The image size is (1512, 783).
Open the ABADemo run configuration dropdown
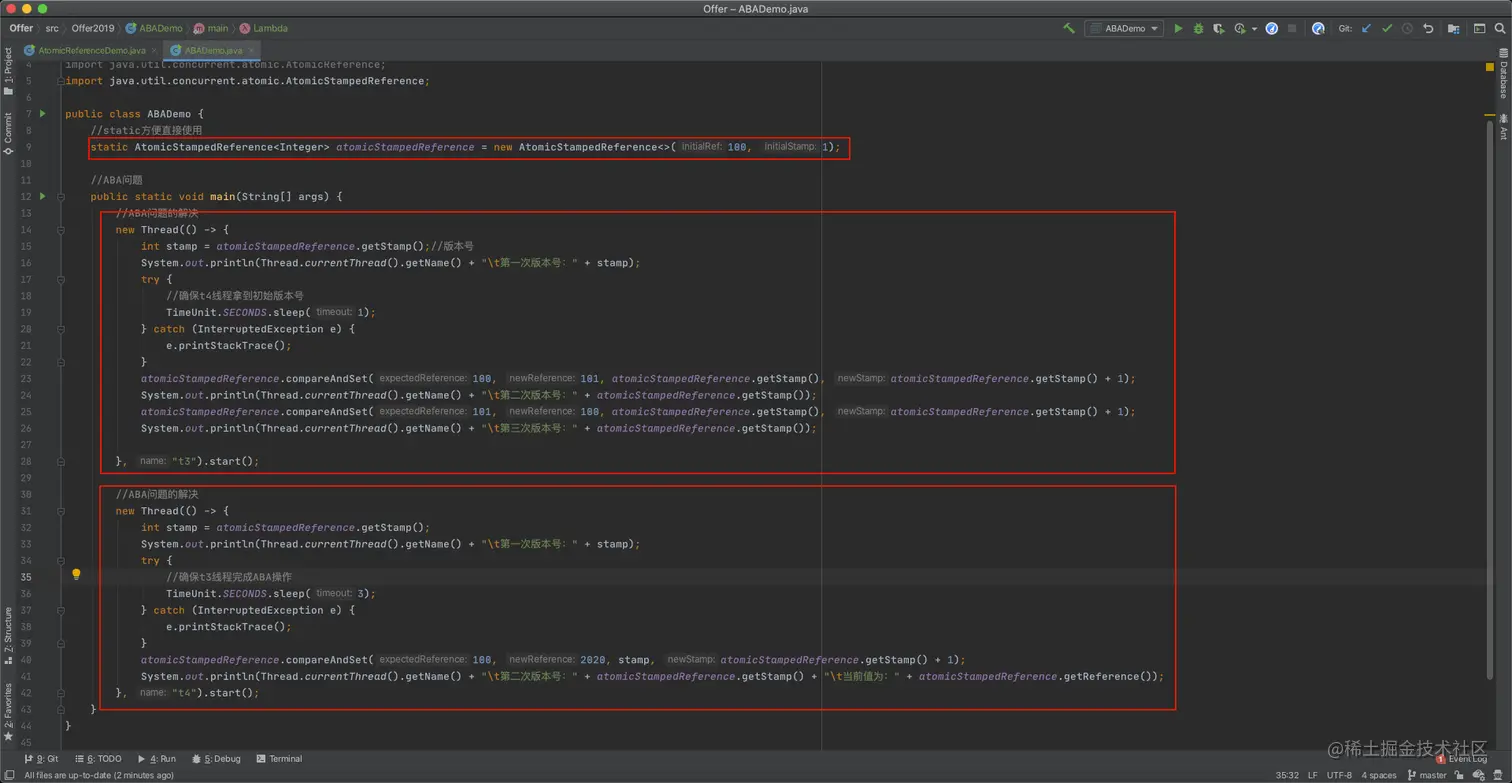(x=1124, y=28)
